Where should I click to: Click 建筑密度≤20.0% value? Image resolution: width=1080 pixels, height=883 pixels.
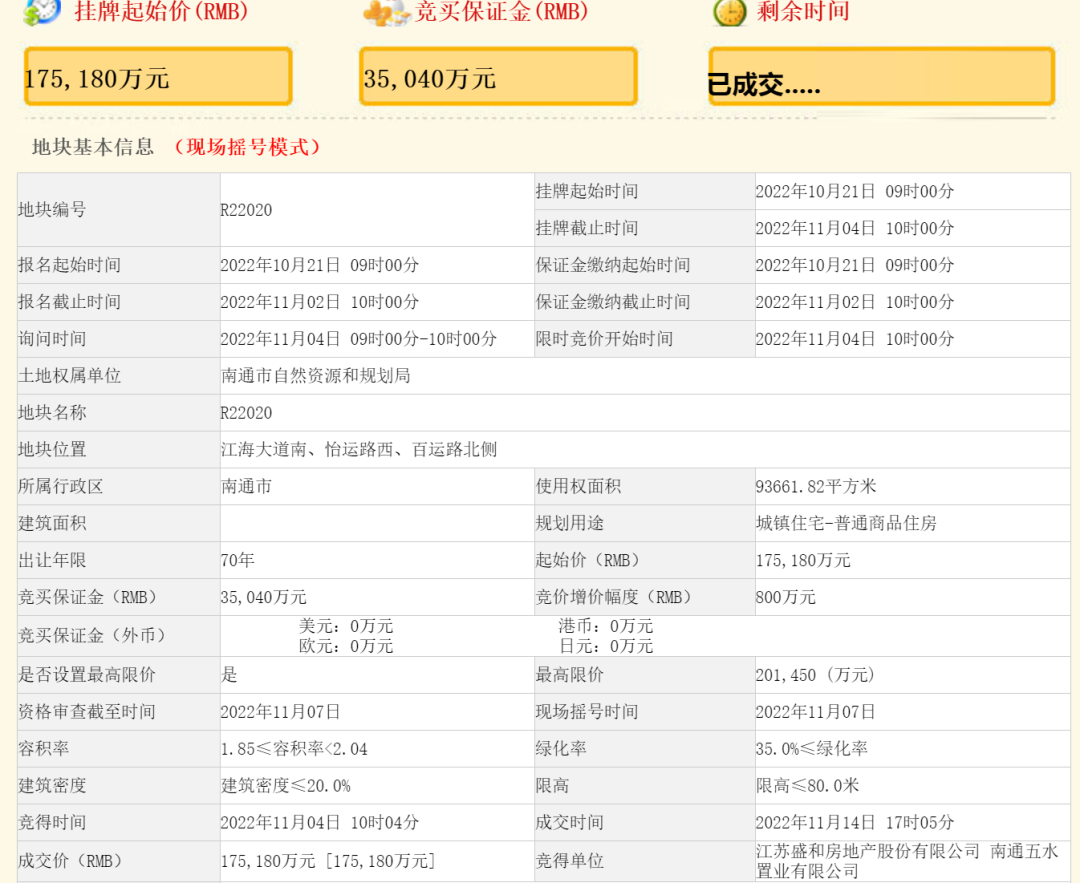[x=286, y=786]
